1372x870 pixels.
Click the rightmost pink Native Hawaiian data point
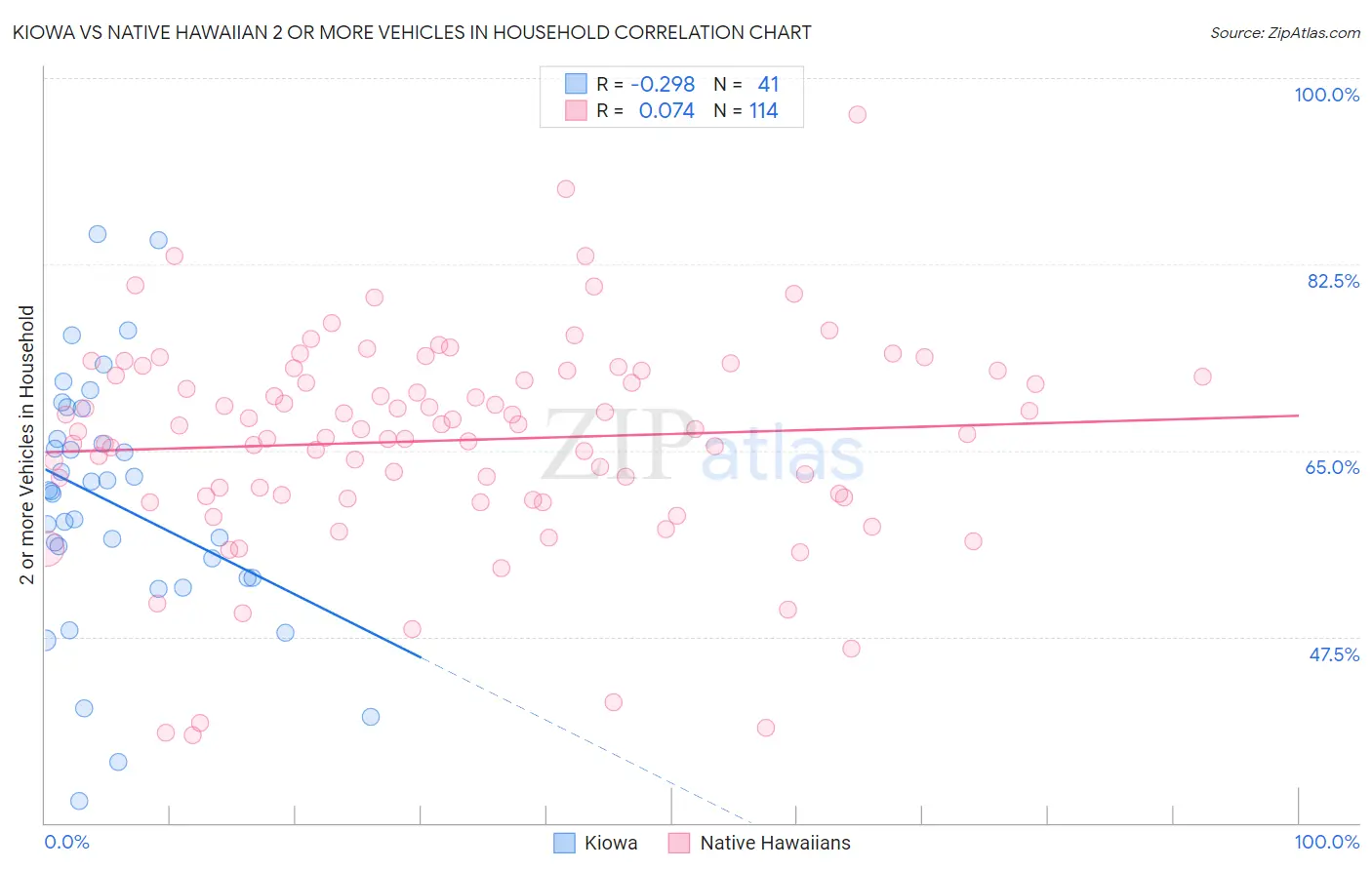pyautogui.click(x=1202, y=376)
